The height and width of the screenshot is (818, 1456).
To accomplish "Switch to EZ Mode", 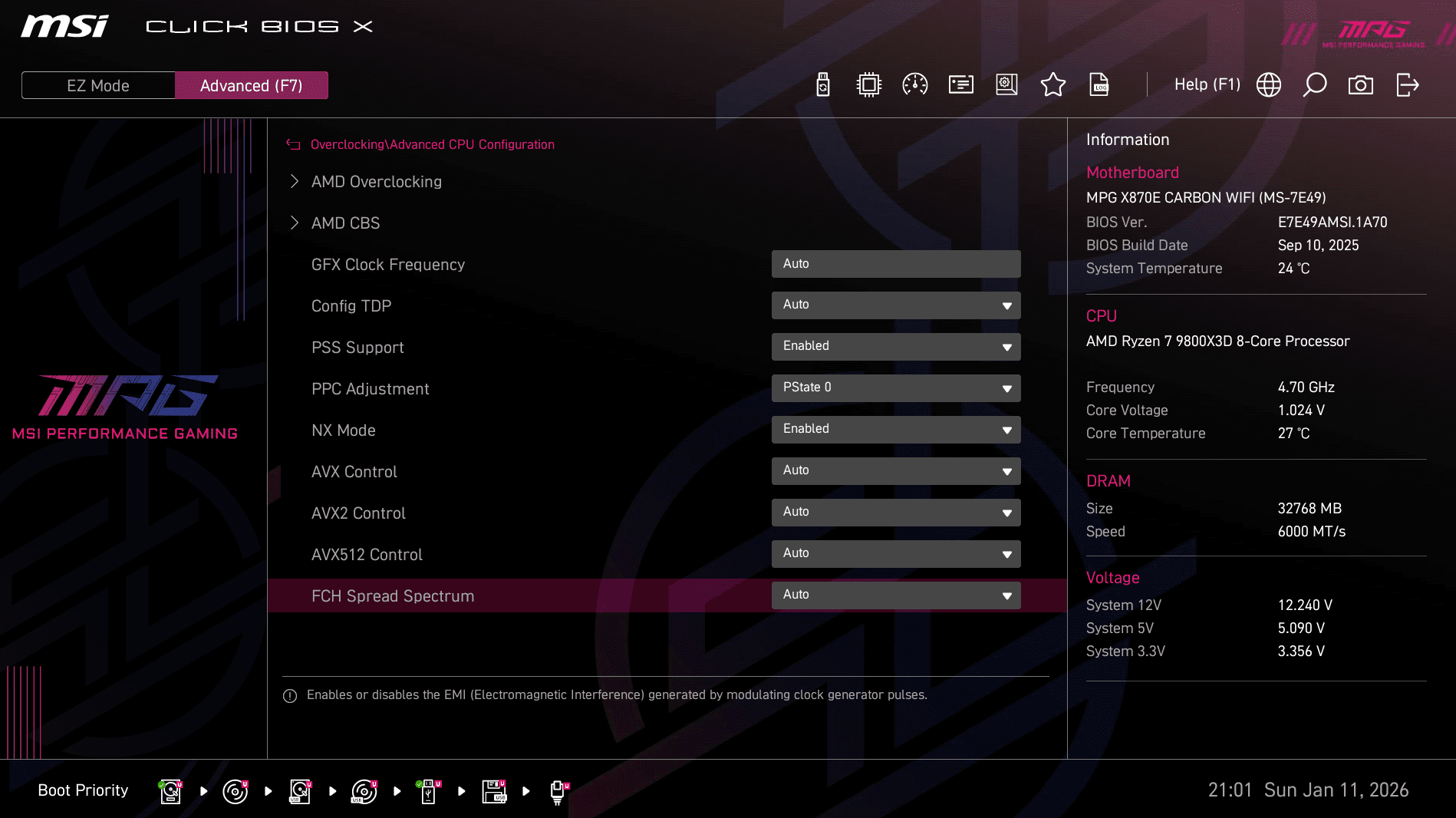I will tap(98, 85).
